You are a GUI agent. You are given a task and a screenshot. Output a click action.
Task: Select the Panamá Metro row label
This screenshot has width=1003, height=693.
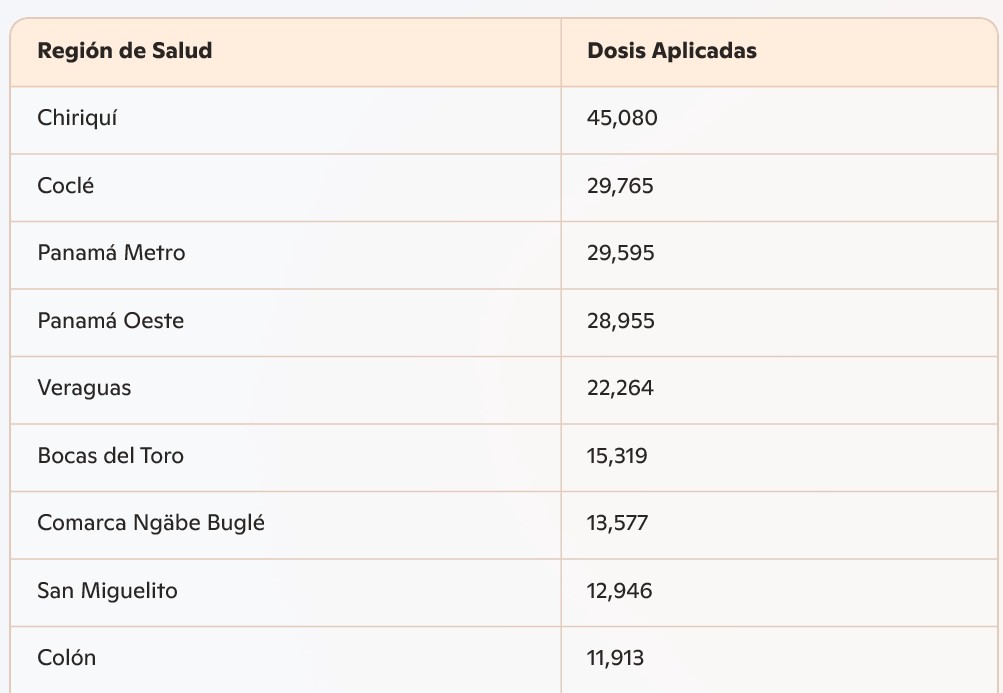[x=111, y=253]
